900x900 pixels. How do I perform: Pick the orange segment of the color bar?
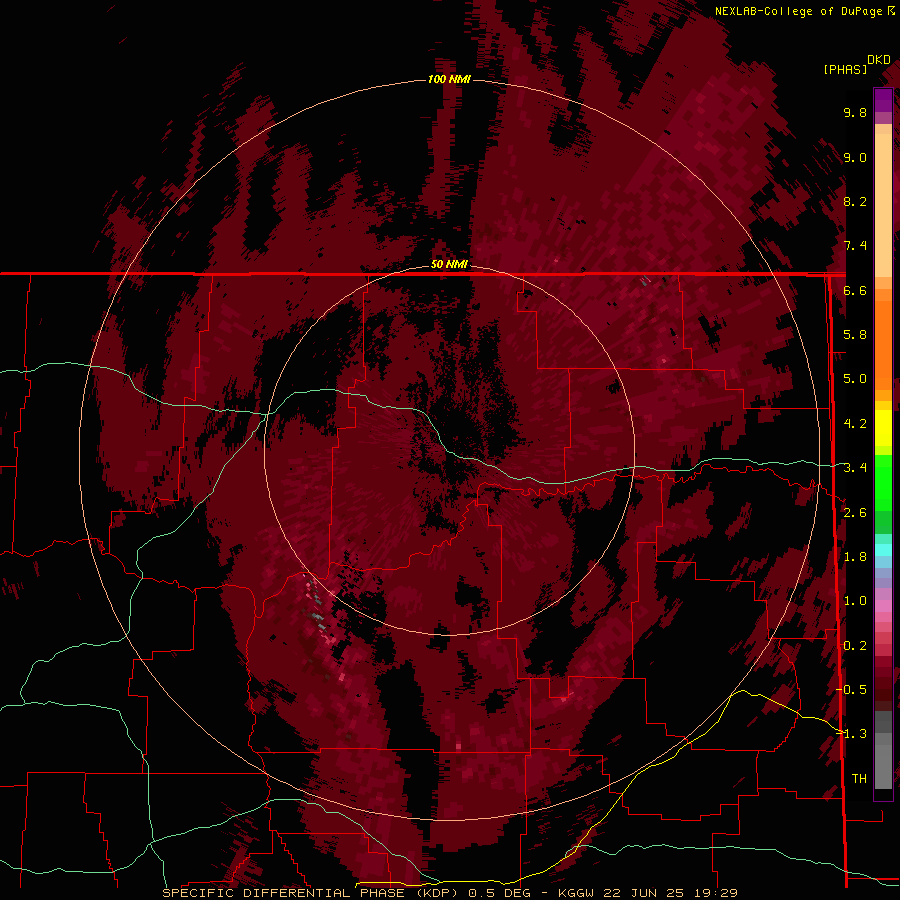coord(883,339)
